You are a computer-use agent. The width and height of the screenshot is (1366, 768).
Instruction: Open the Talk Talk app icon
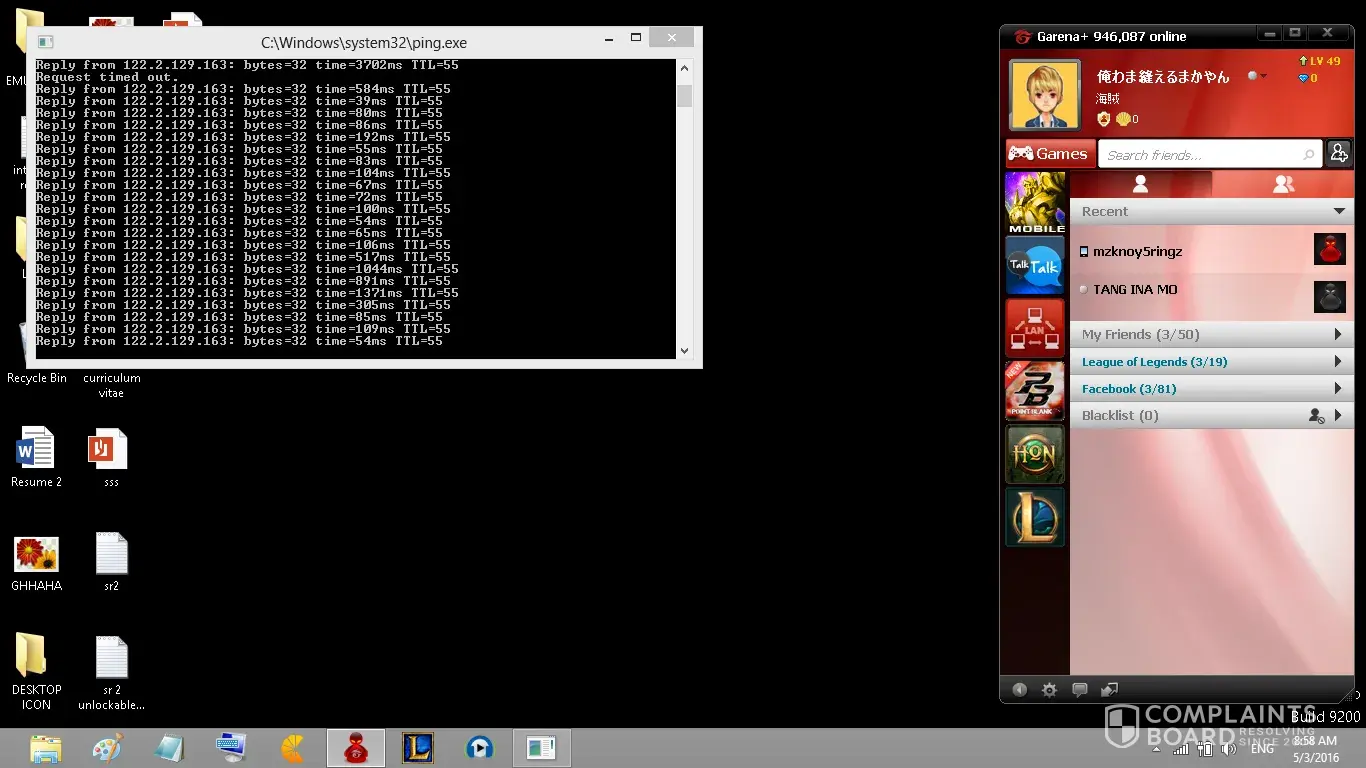[x=1034, y=266]
